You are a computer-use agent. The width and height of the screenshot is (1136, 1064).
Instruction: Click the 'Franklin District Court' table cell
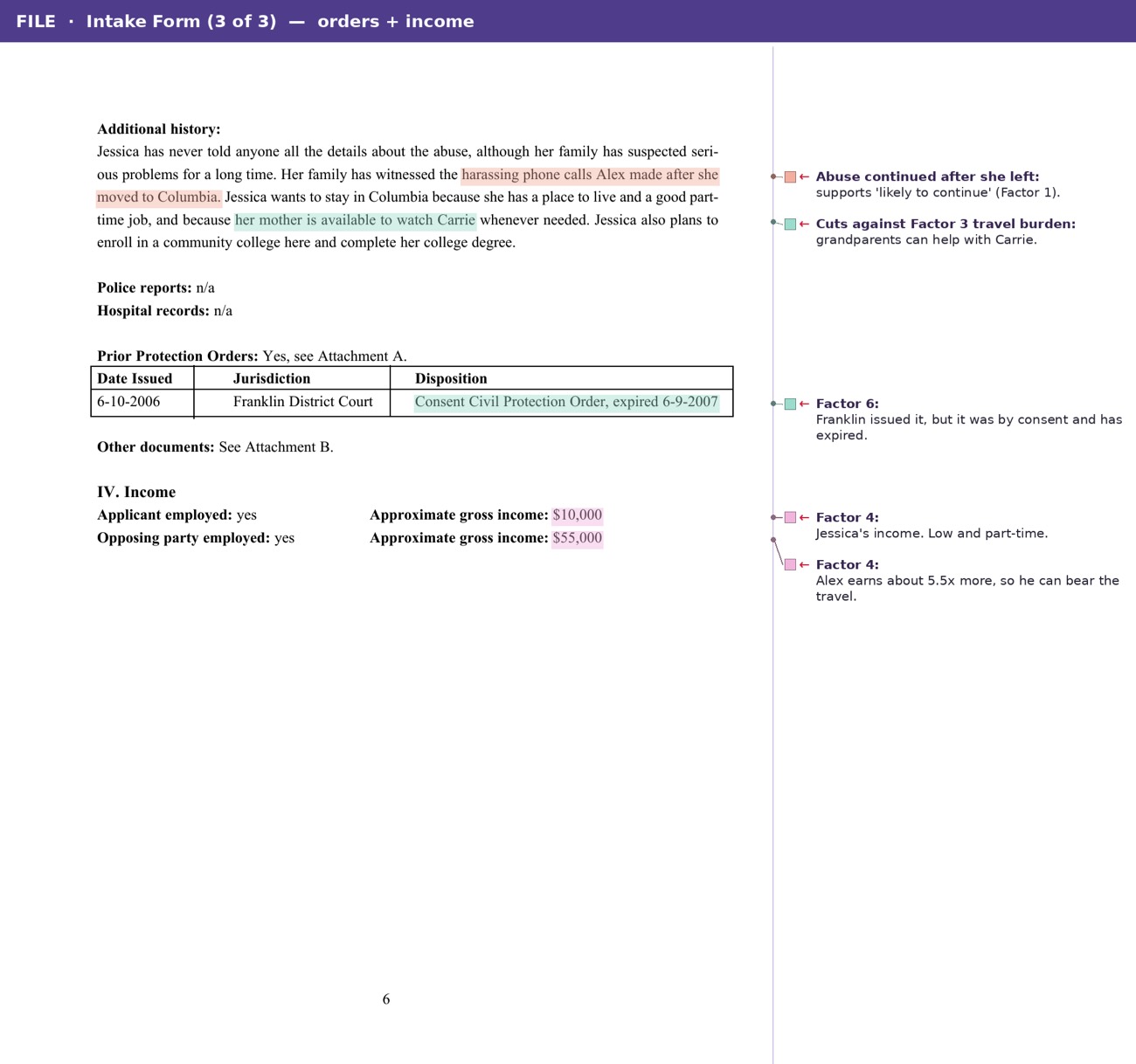click(292, 403)
